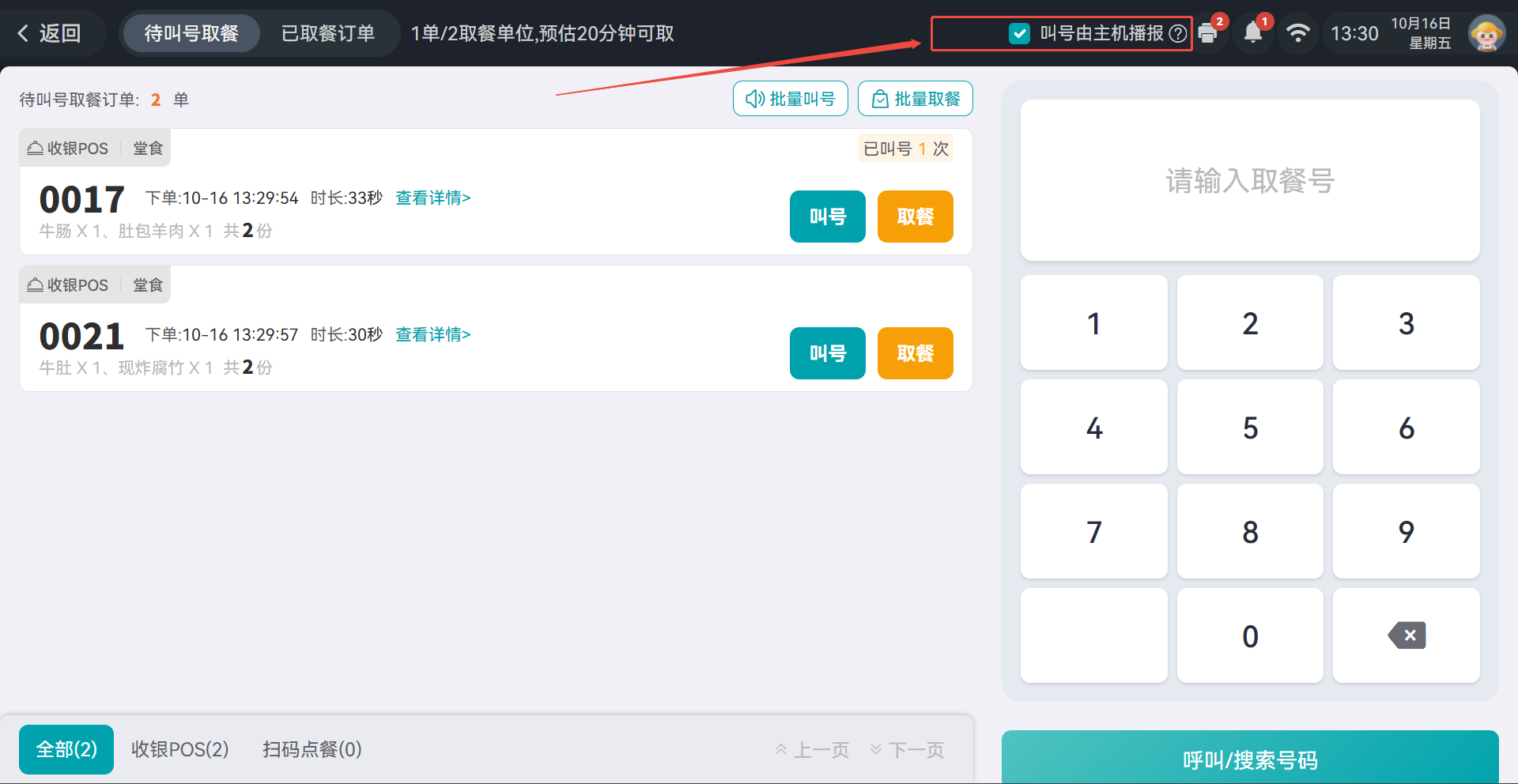Click the 呼叫/搜索号码 button

coord(1250,757)
